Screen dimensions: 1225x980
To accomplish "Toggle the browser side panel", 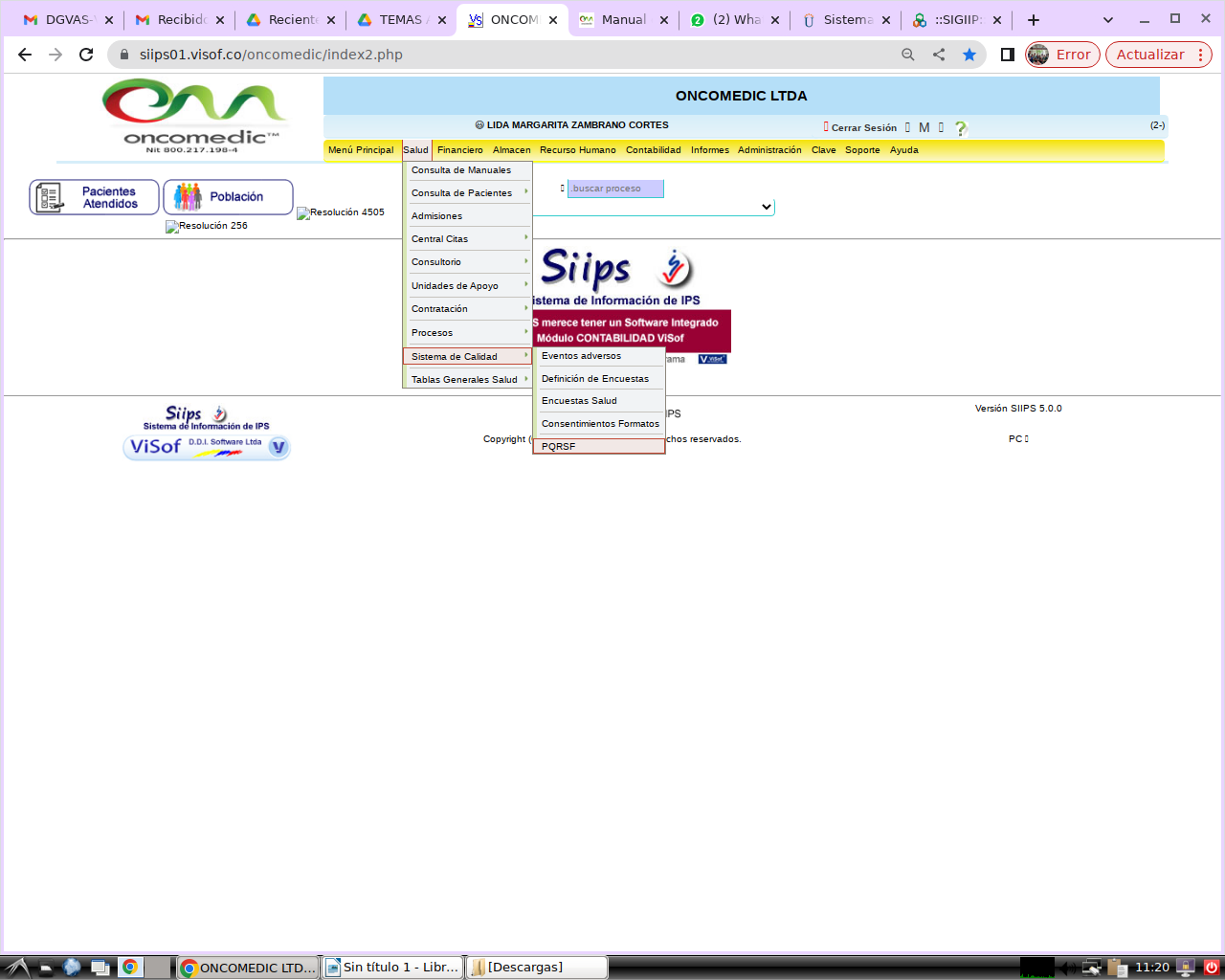I will pos(1007,55).
